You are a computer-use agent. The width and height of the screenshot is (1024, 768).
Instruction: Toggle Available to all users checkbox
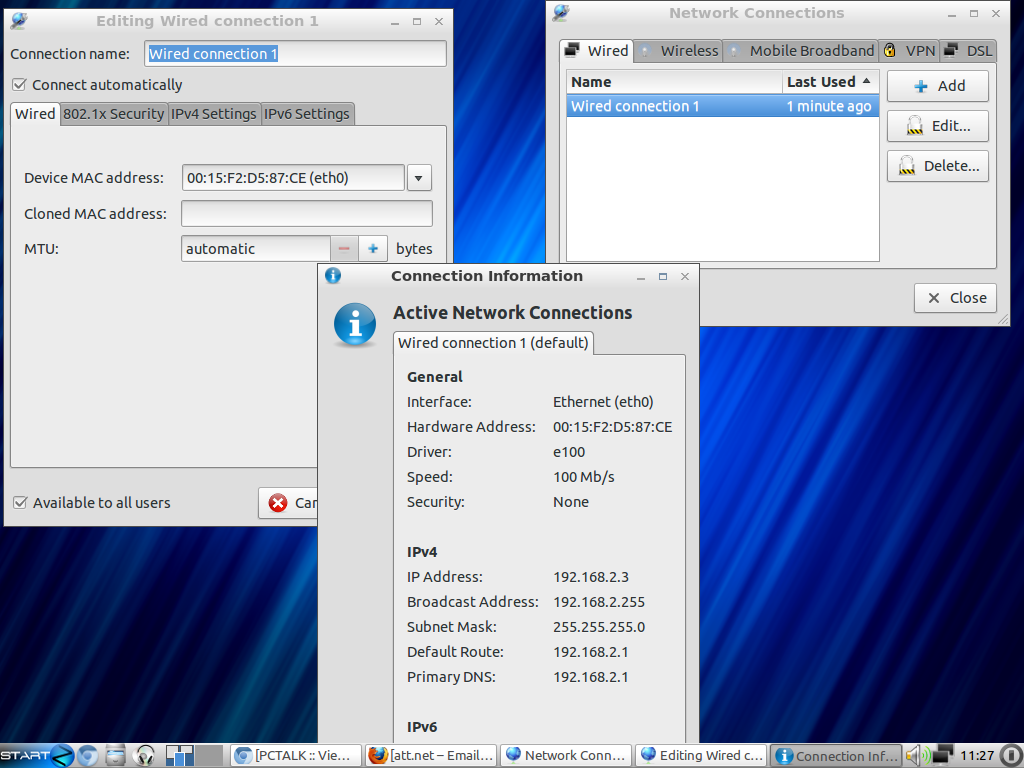pyautogui.click(x=20, y=503)
